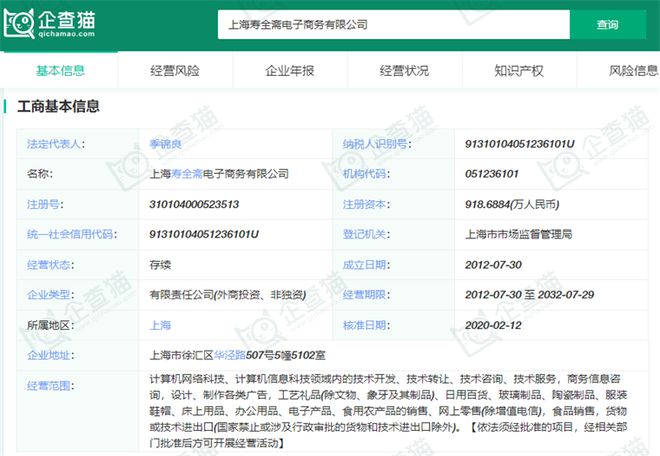Image resolution: width=660 pixels, height=456 pixels.
Task: Click registration number 310104000523513
Action: pos(194,204)
